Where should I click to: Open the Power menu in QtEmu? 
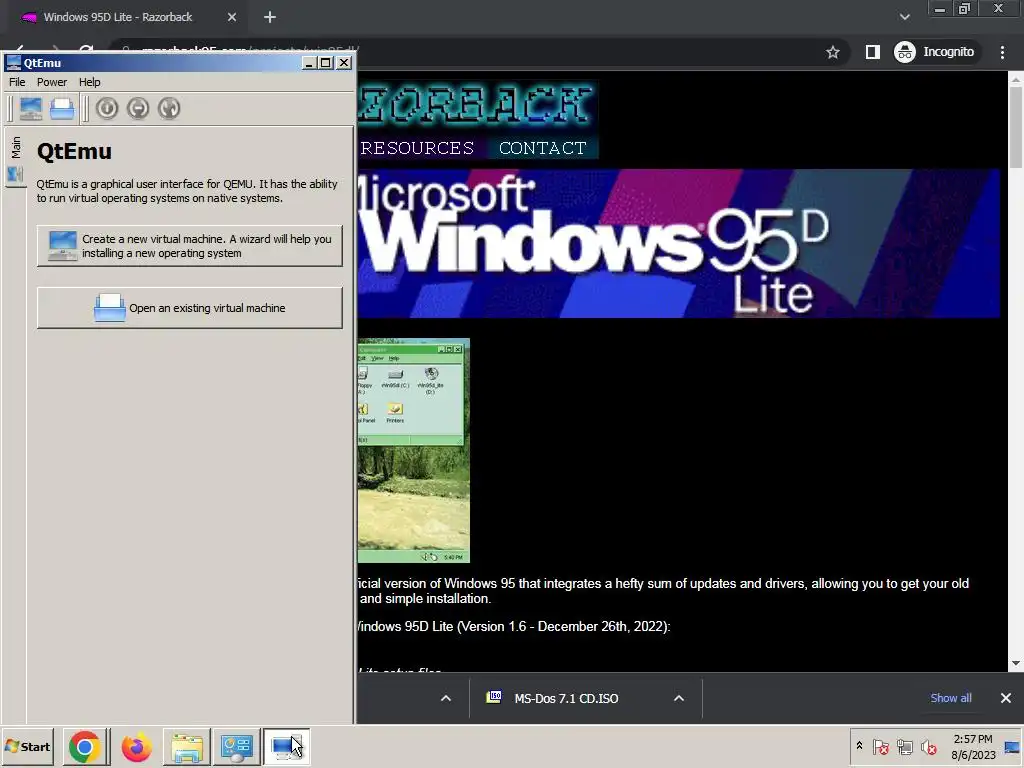click(52, 82)
